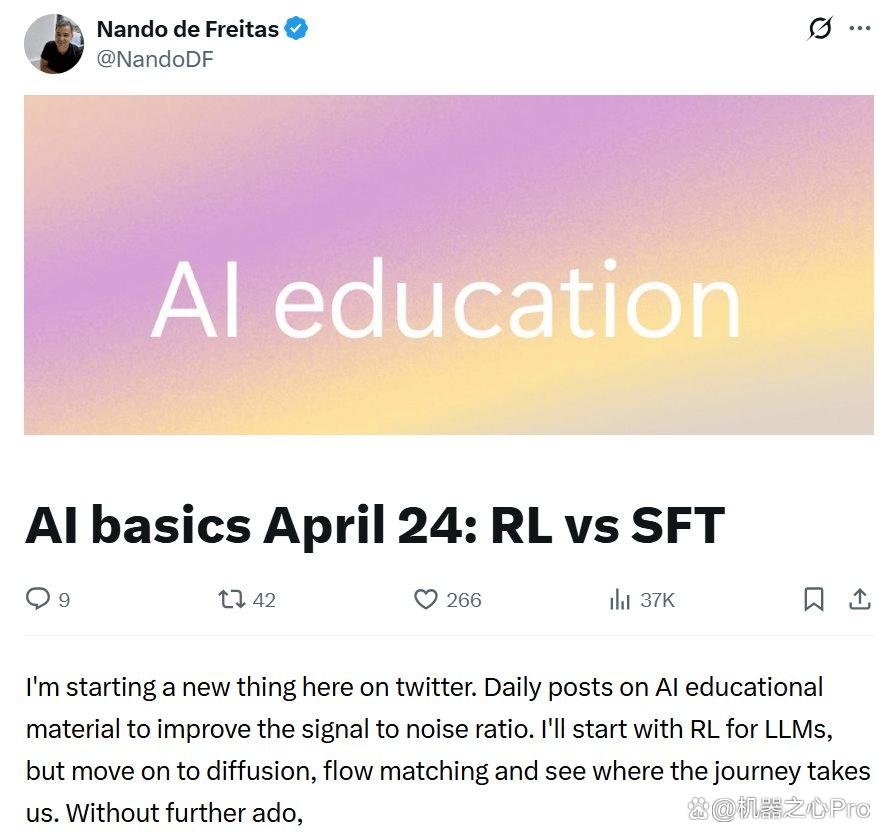
Task: Open the @NandoDF handle link
Action: (155, 59)
